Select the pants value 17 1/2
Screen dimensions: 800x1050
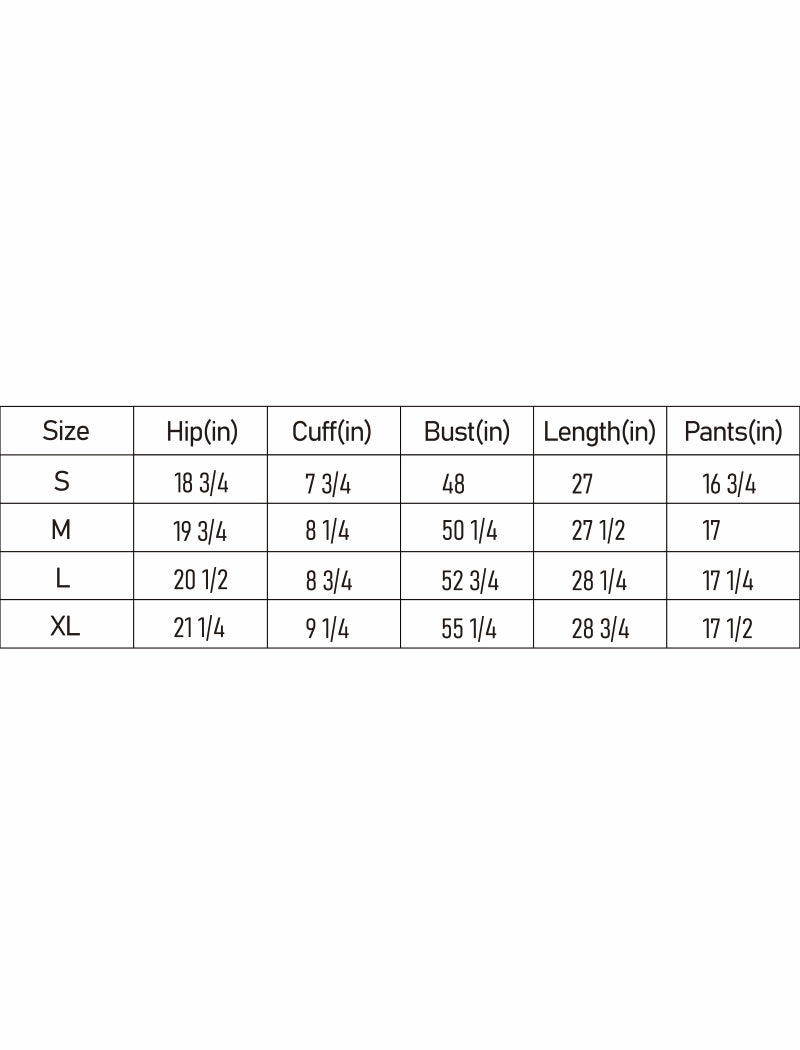coord(727,630)
